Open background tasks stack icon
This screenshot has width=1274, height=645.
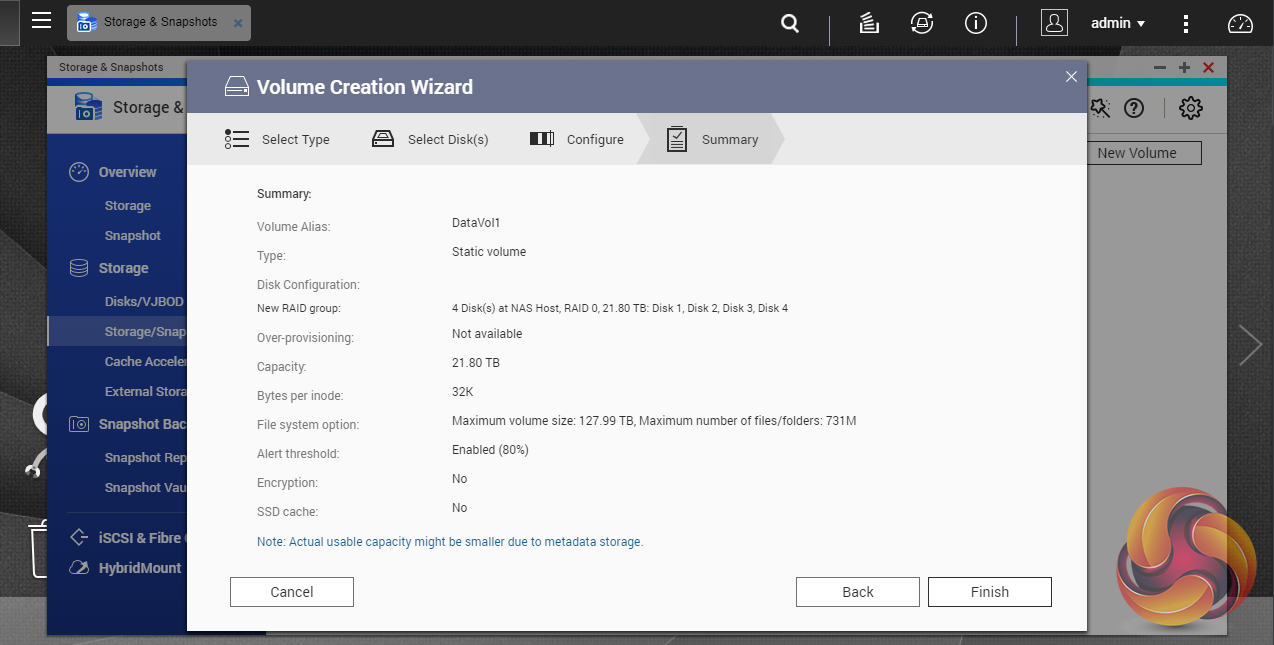click(869, 23)
